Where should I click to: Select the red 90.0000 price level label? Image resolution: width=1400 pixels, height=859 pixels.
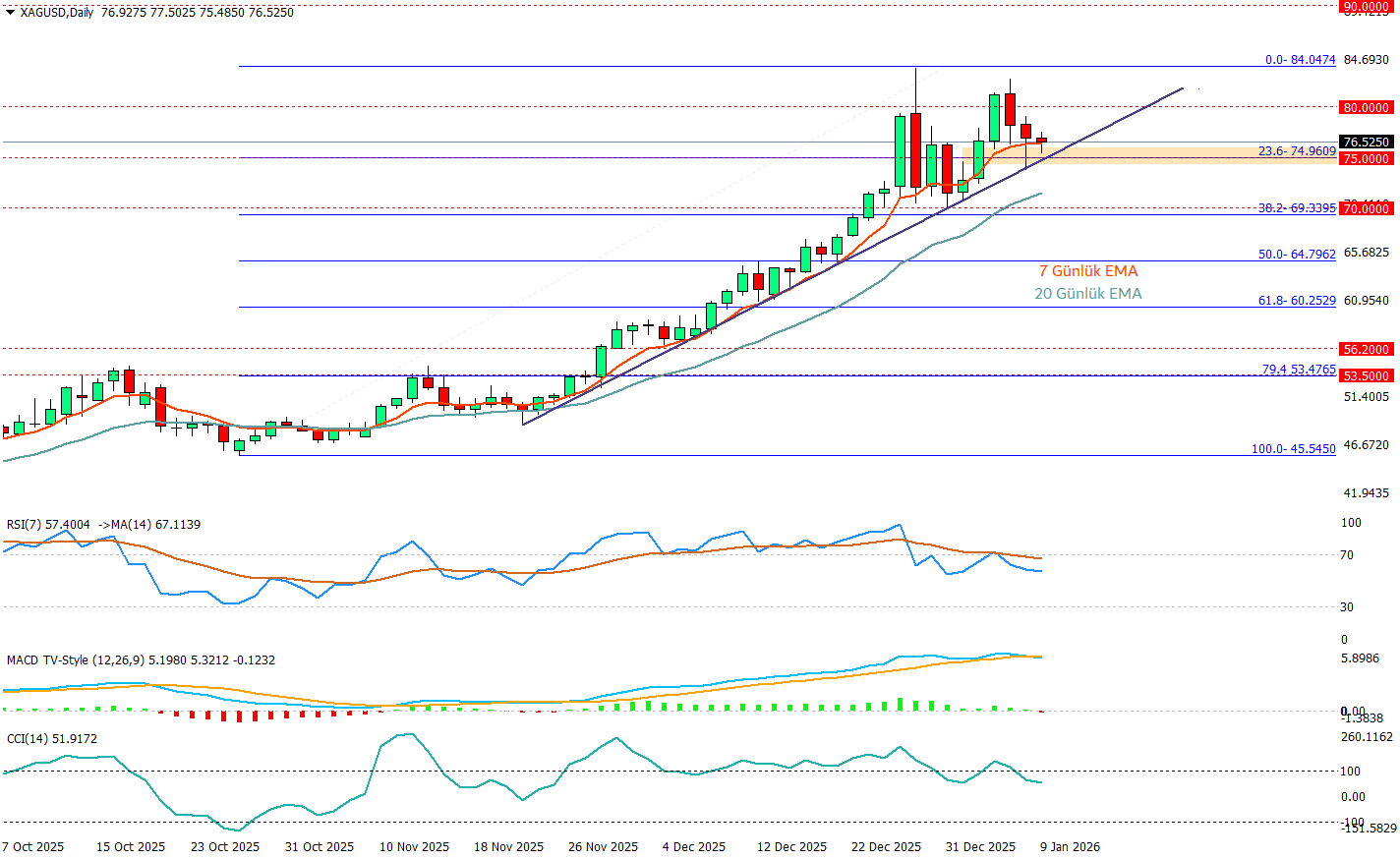1366,6
